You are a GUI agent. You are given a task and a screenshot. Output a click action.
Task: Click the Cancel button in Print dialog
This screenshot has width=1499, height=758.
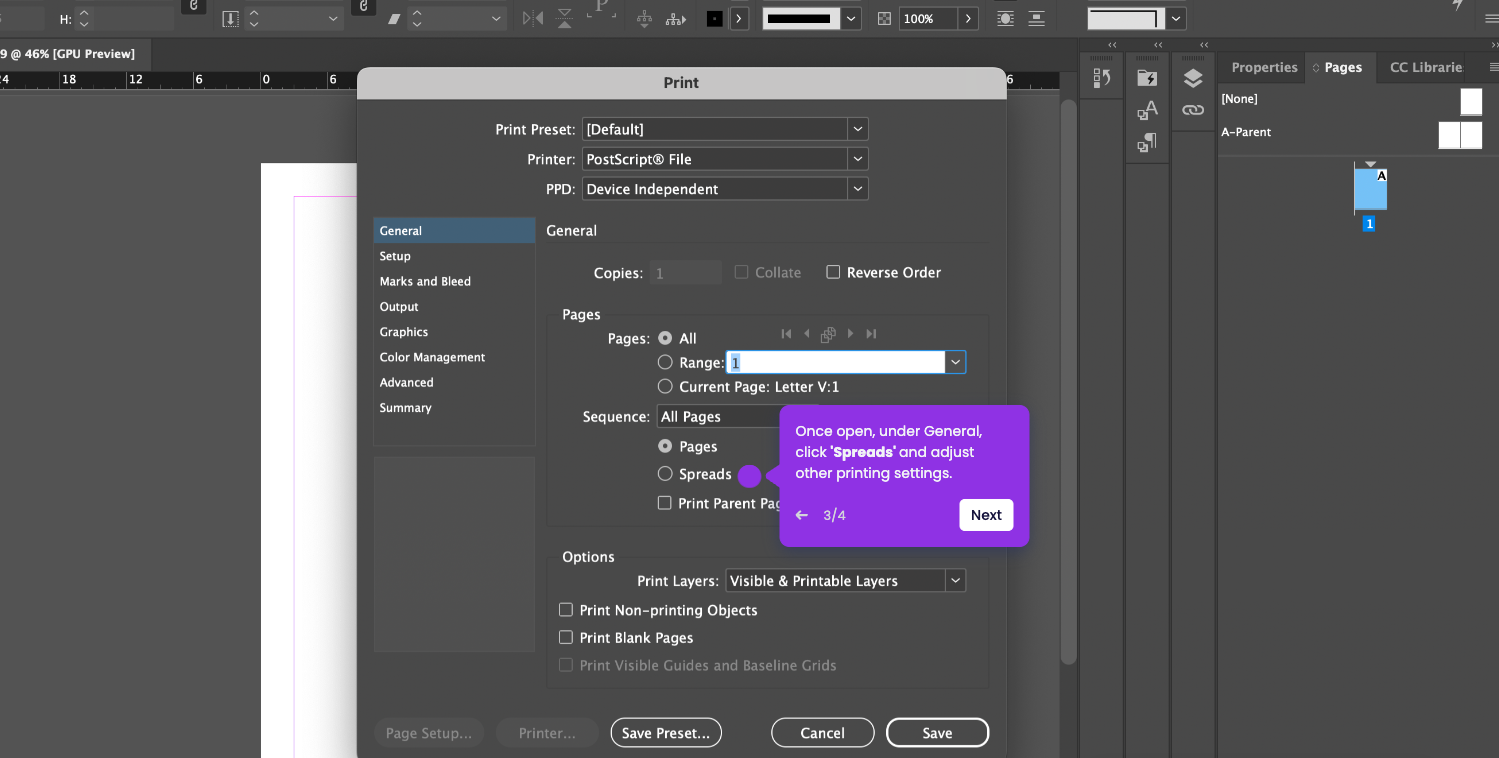(823, 733)
